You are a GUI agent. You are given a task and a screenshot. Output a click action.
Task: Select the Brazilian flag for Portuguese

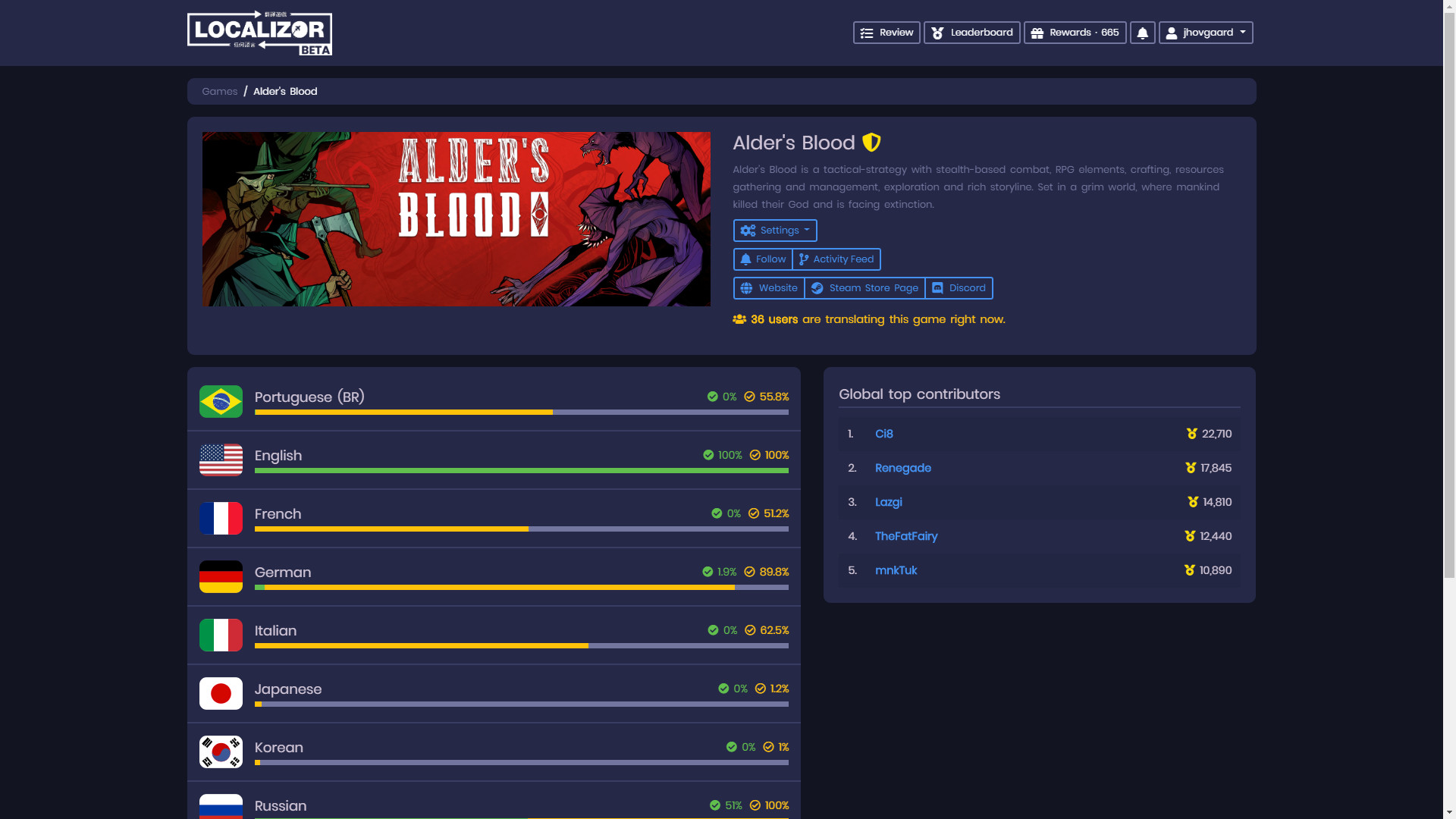tap(221, 401)
